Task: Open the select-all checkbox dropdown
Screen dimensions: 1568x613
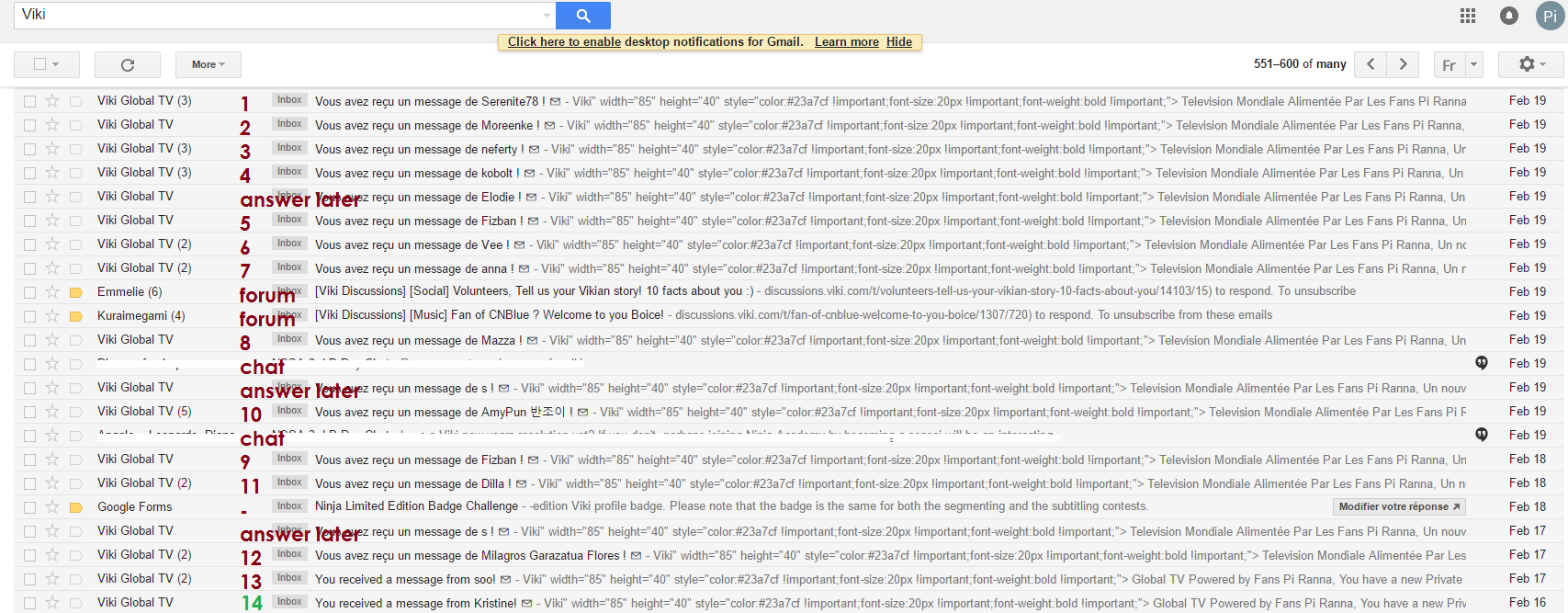Action: point(56,64)
